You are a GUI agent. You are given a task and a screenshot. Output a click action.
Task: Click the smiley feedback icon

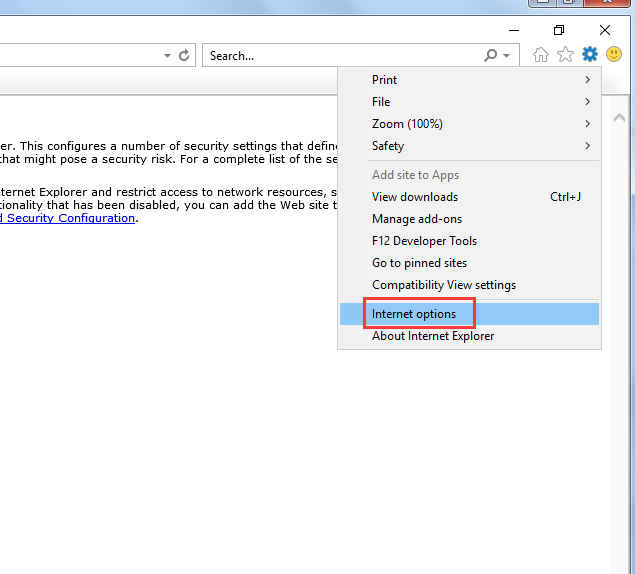pos(614,54)
